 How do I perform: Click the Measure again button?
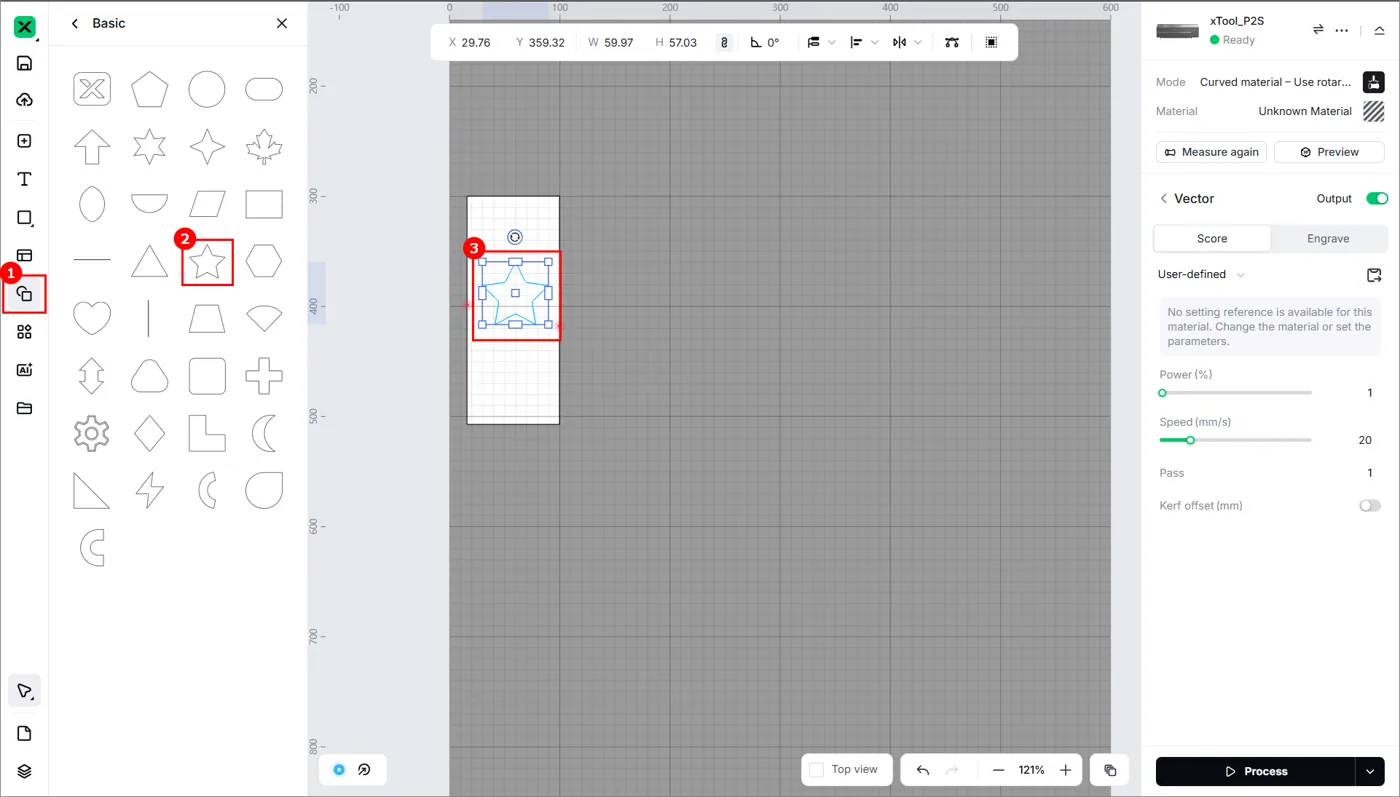[1211, 152]
